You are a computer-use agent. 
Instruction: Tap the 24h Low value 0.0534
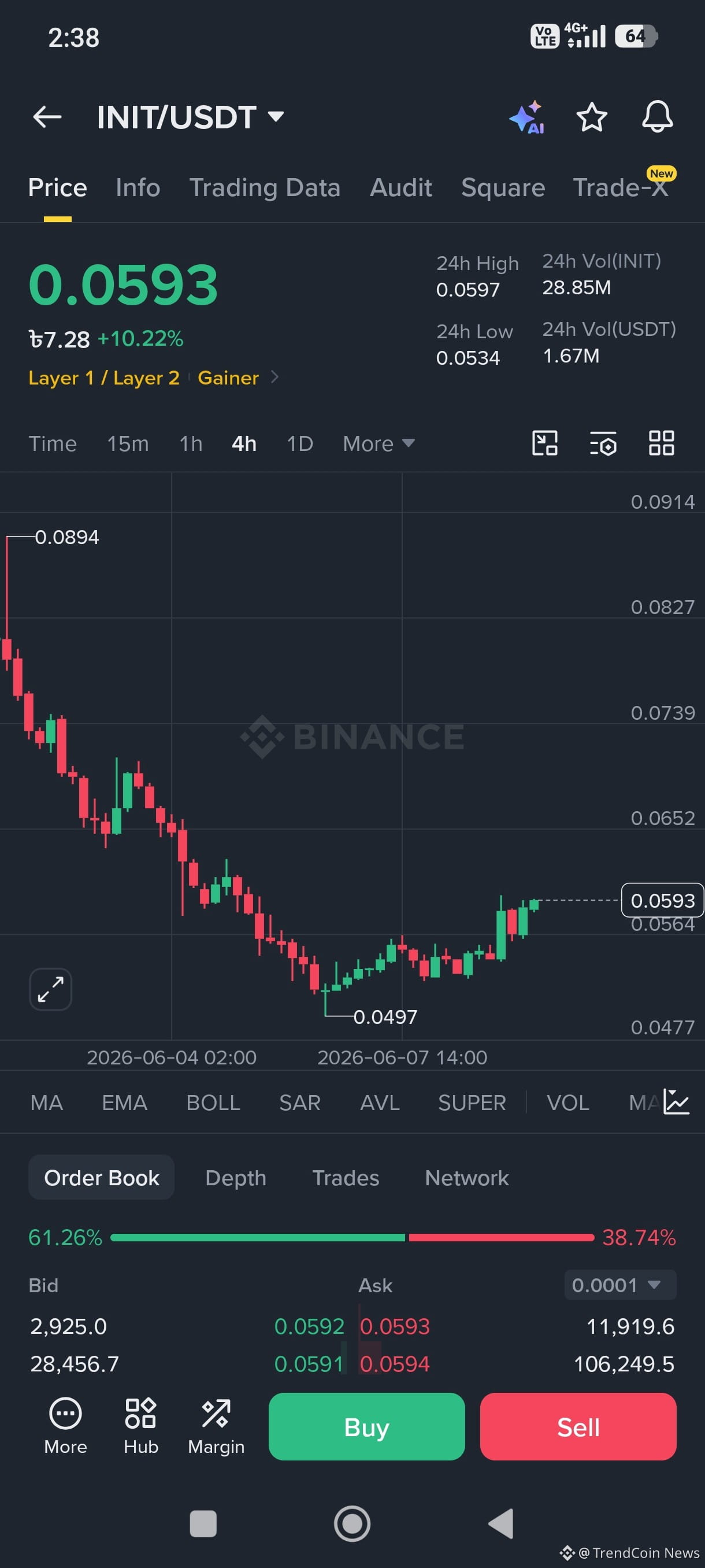(x=467, y=358)
